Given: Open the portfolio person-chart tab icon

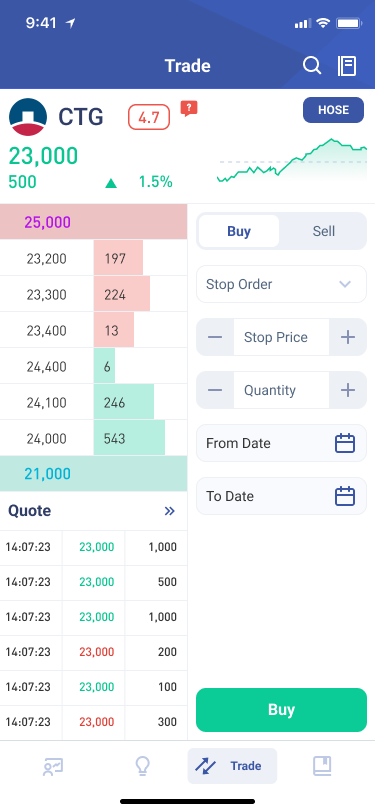Looking at the screenshot, I should coord(53,766).
